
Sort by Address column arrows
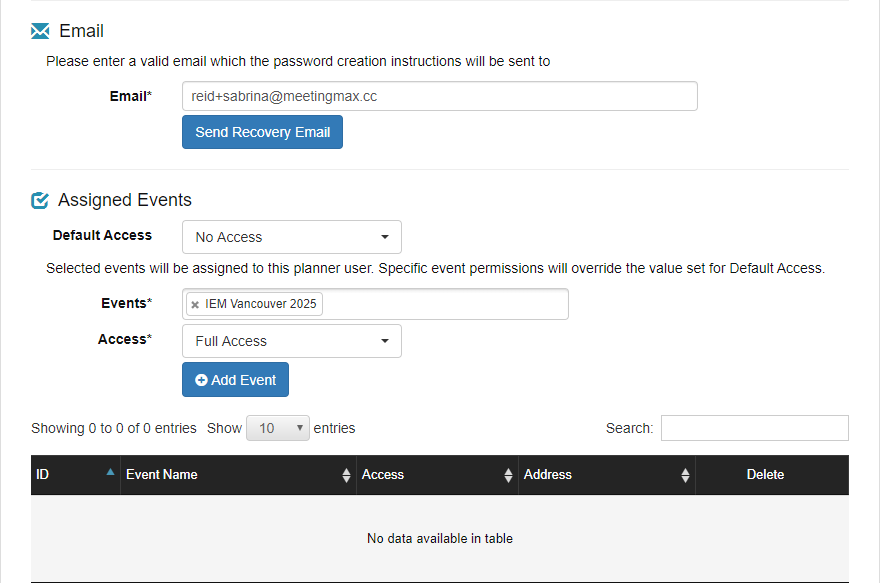coord(685,475)
